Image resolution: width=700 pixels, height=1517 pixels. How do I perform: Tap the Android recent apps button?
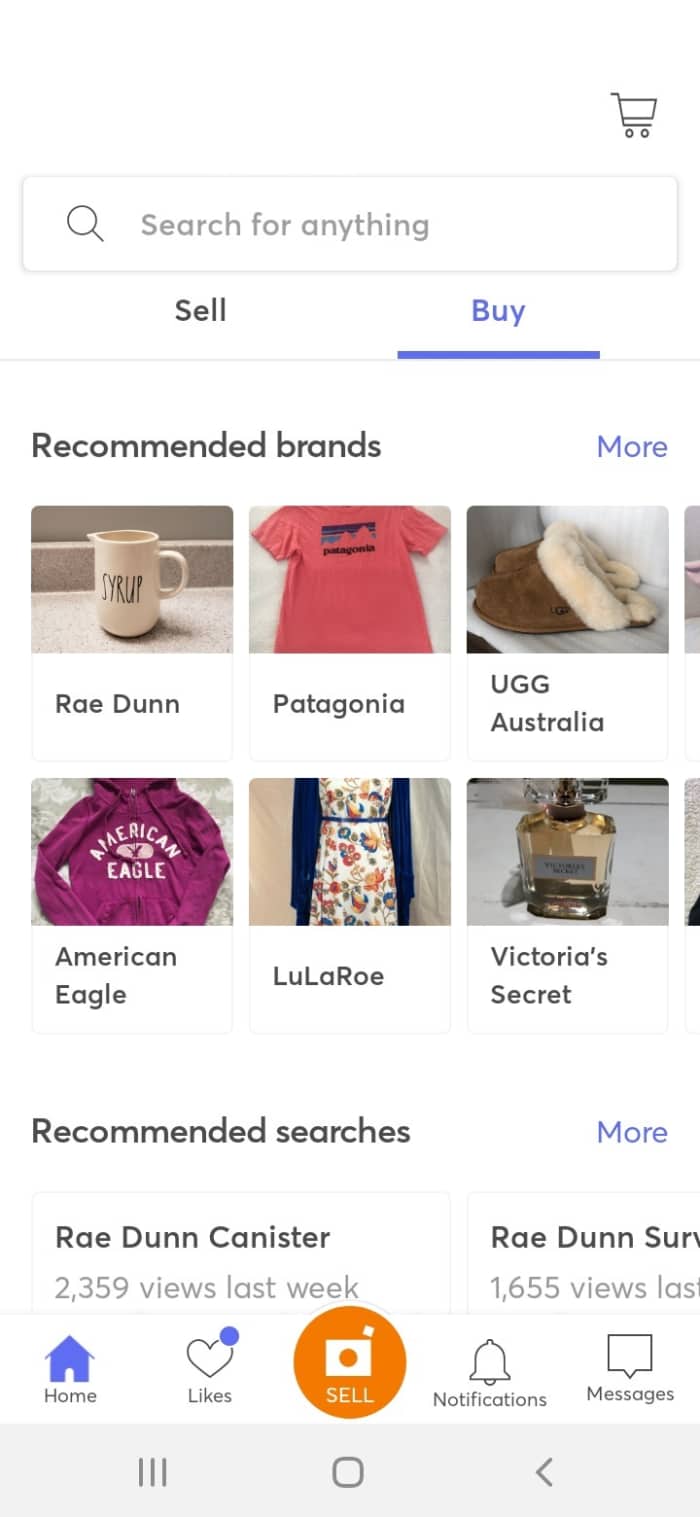click(152, 1471)
